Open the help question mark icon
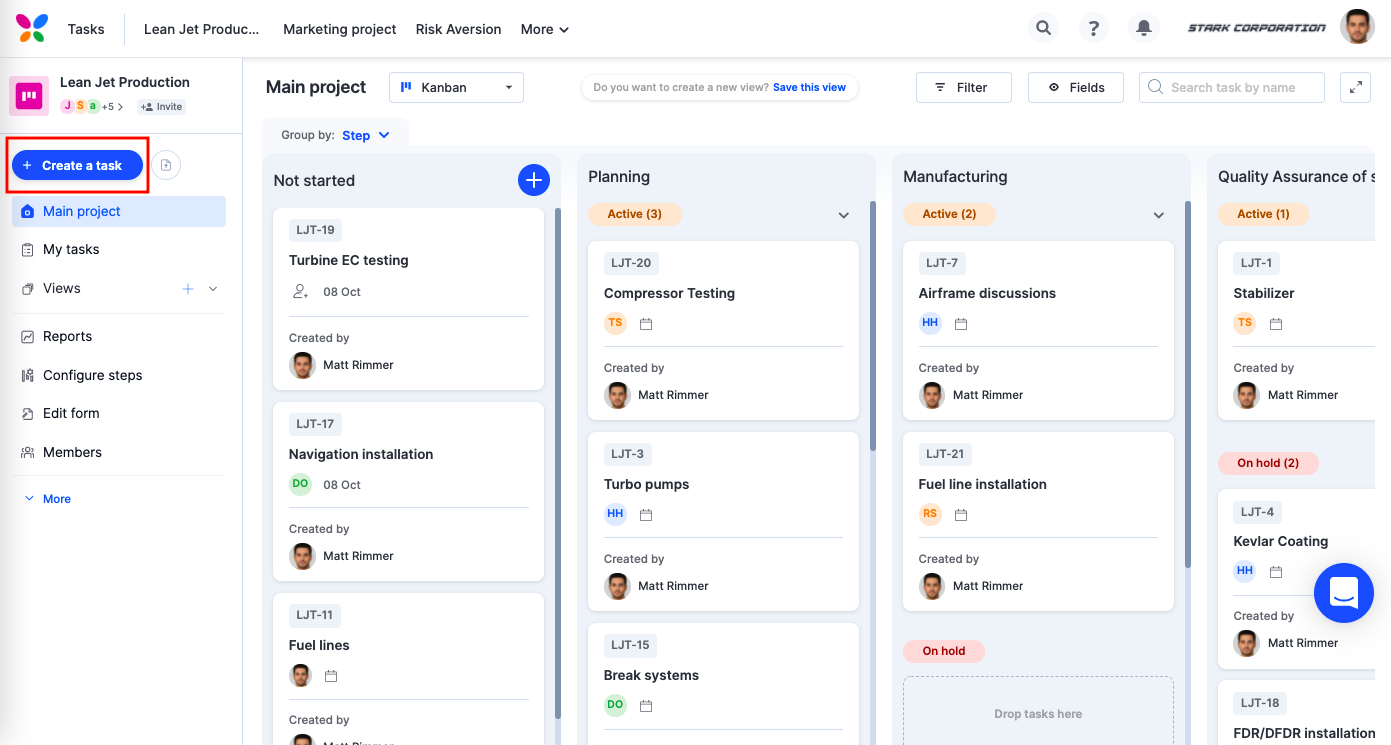1391x745 pixels. click(x=1094, y=28)
